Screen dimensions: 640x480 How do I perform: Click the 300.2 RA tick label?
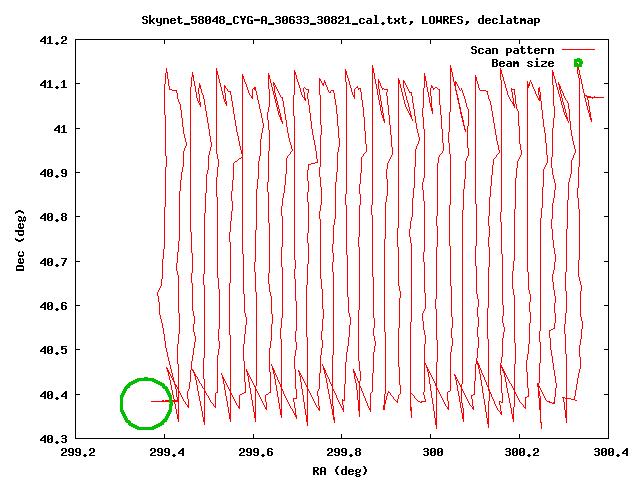[x=522, y=452]
